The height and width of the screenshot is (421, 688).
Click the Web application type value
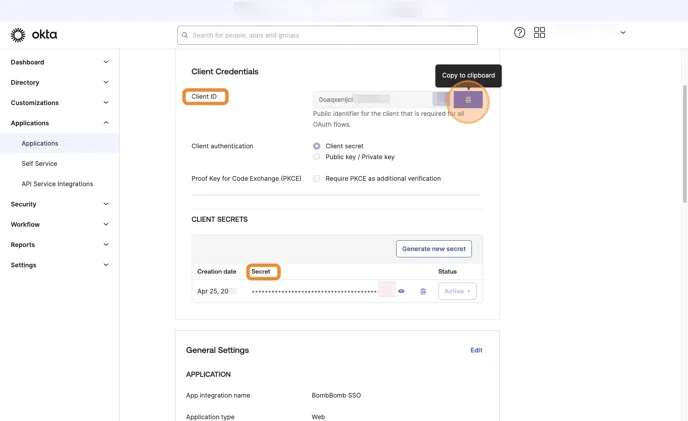click(318, 417)
